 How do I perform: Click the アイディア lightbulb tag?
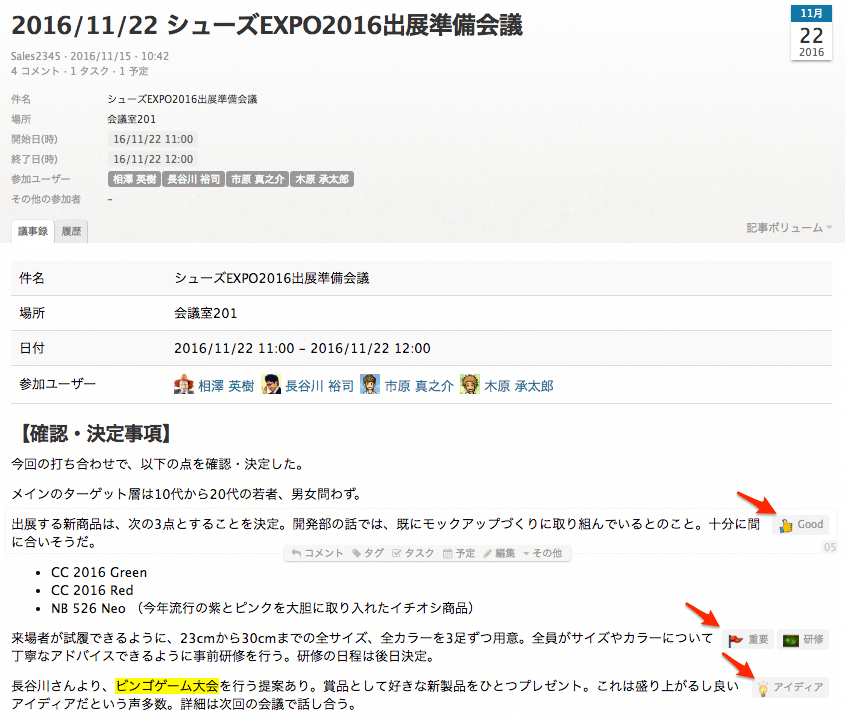pyautogui.click(x=790, y=688)
